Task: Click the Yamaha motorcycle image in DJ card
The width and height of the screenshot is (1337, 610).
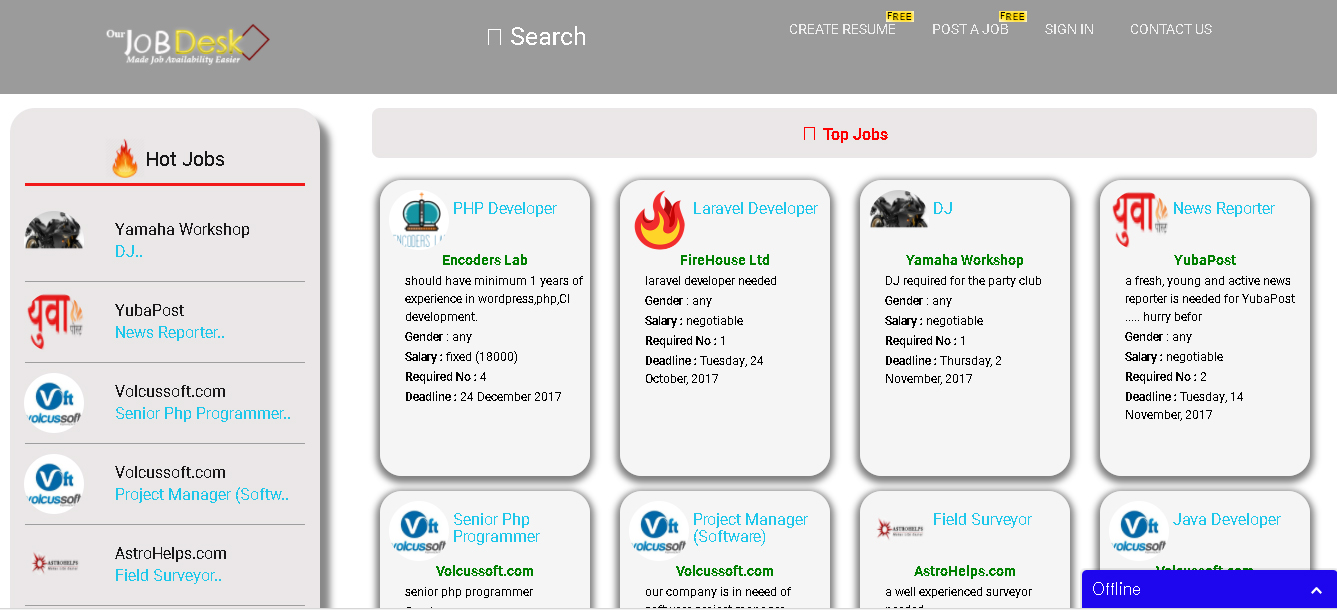Action: pos(898,211)
